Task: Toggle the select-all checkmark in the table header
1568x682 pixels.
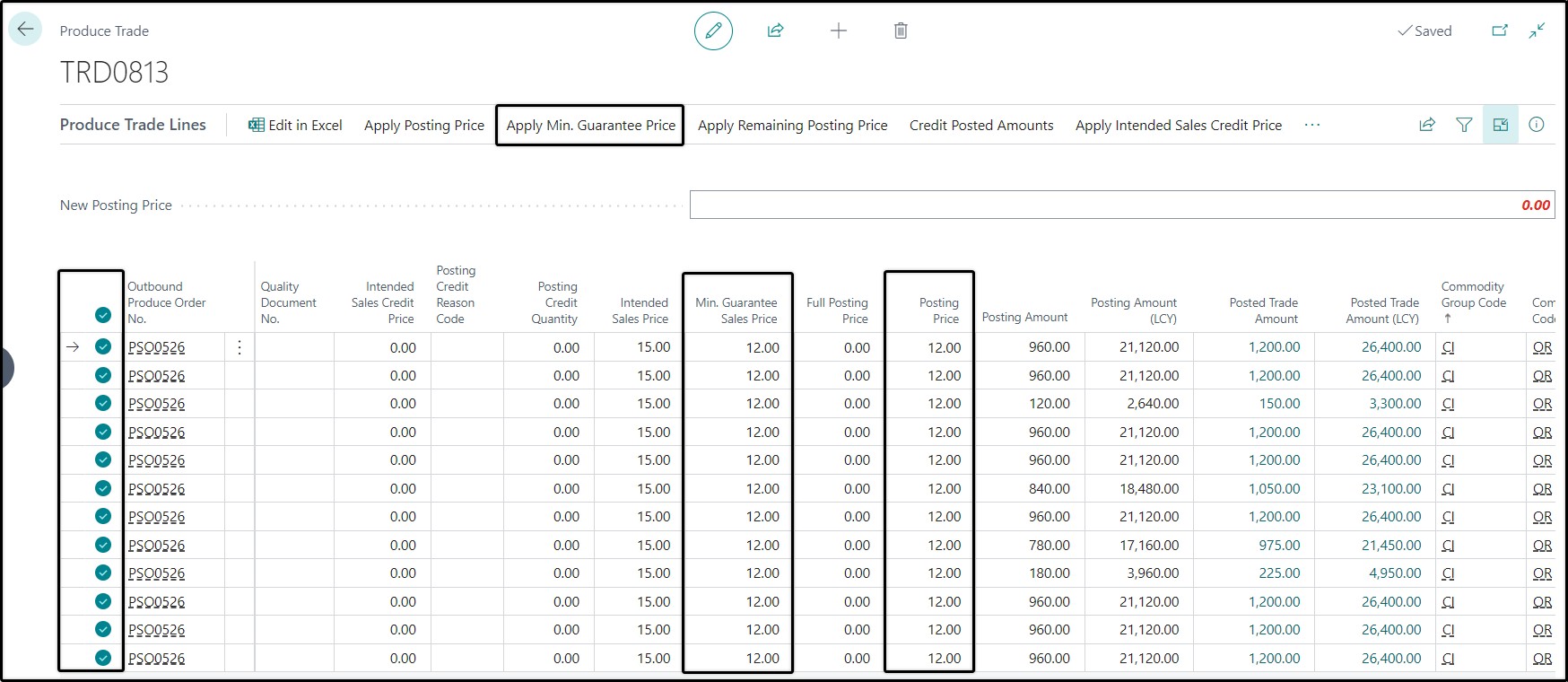Action: [103, 315]
